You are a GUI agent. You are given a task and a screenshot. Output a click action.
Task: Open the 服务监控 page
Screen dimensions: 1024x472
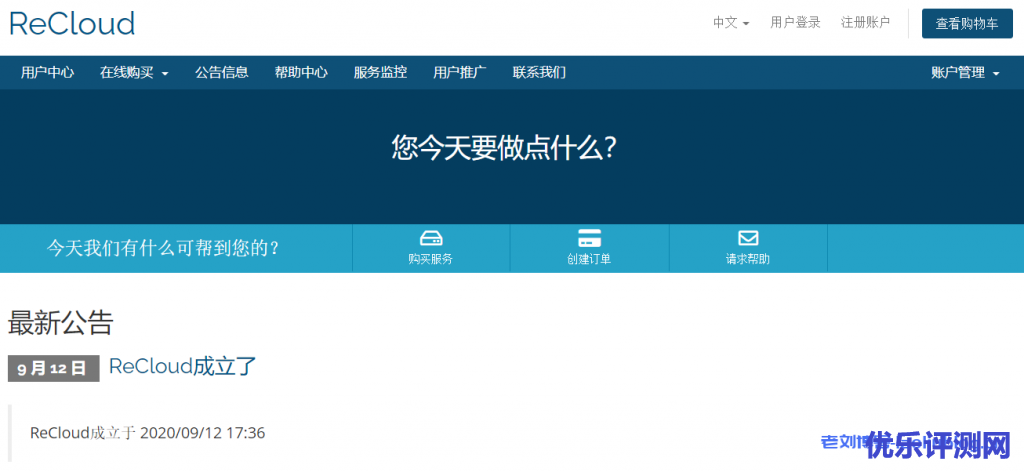(380, 72)
